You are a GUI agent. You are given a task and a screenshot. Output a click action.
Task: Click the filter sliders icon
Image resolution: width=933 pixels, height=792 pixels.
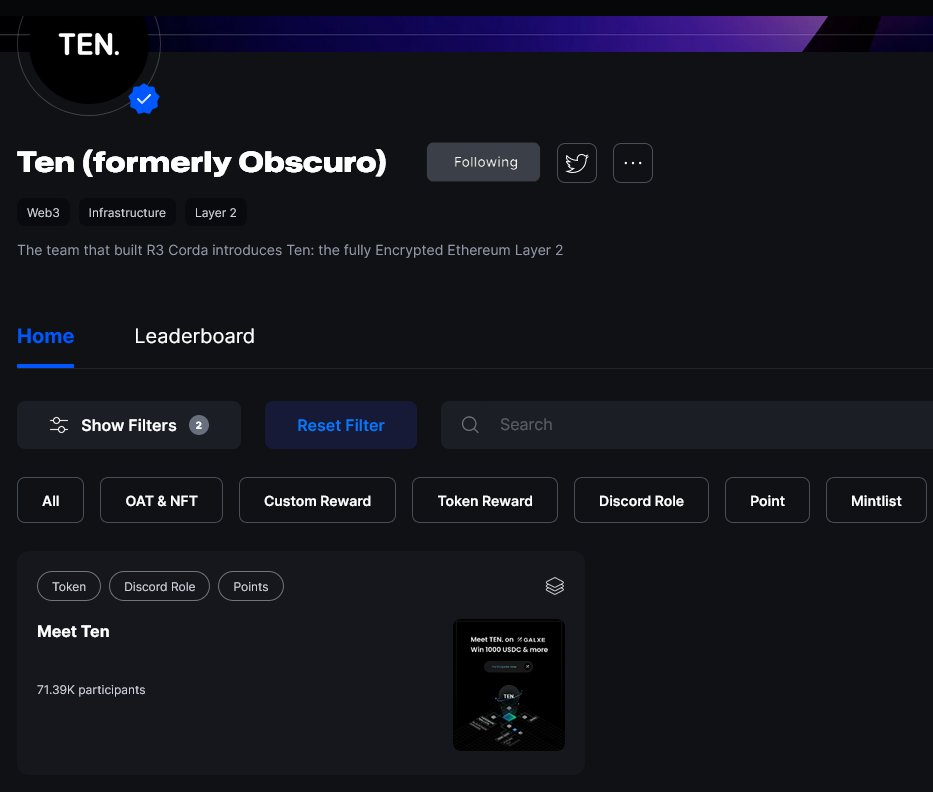pos(58,425)
